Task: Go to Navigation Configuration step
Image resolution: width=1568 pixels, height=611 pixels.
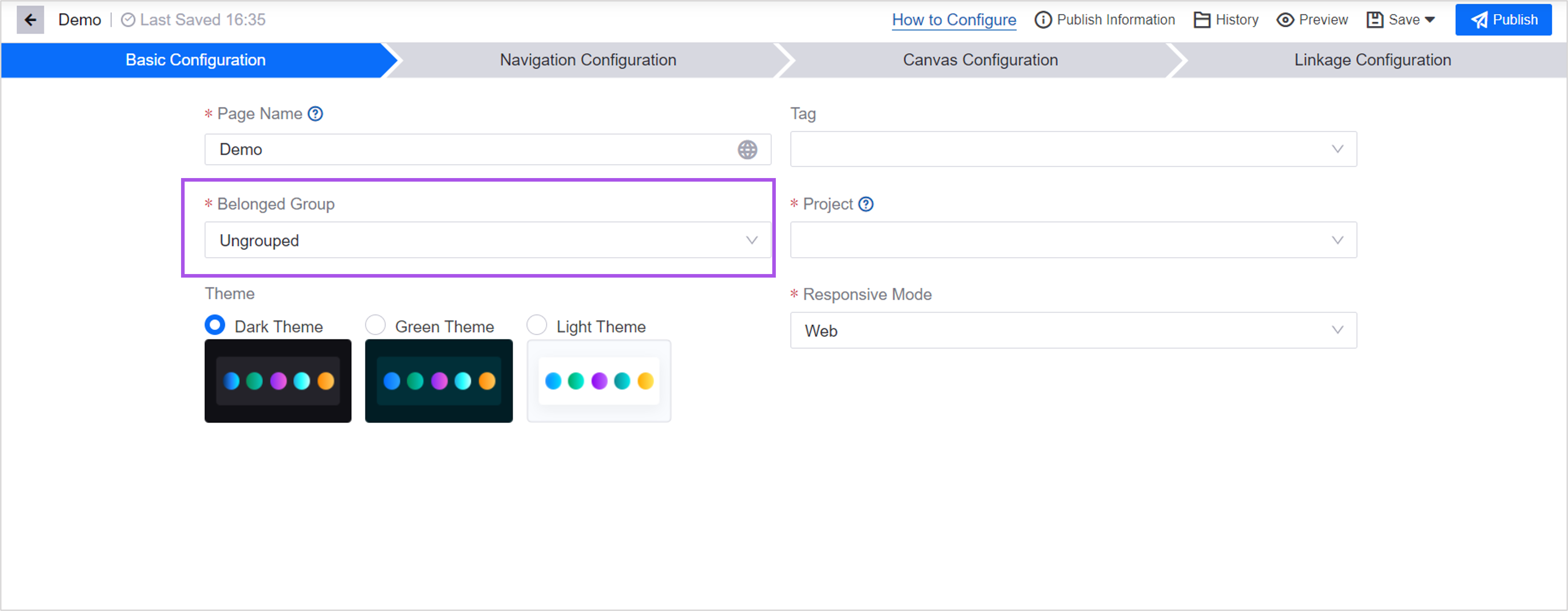Action: 587,60
